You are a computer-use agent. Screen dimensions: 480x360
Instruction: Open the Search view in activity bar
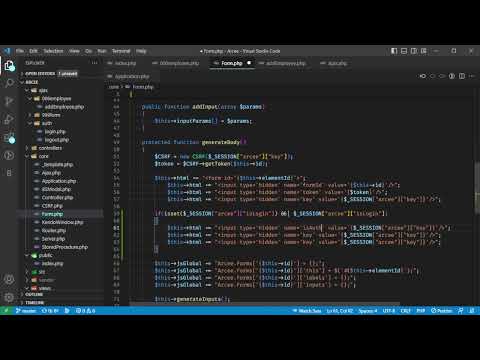tap(9, 83)
